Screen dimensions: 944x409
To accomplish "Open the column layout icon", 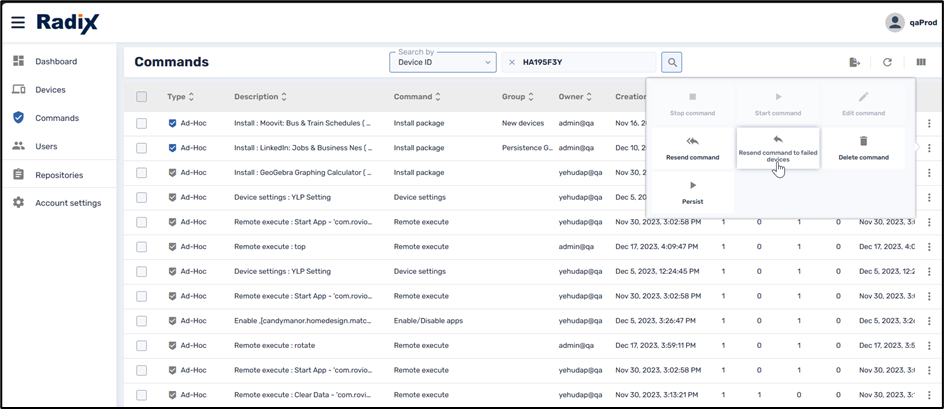I will pos(920,62).
